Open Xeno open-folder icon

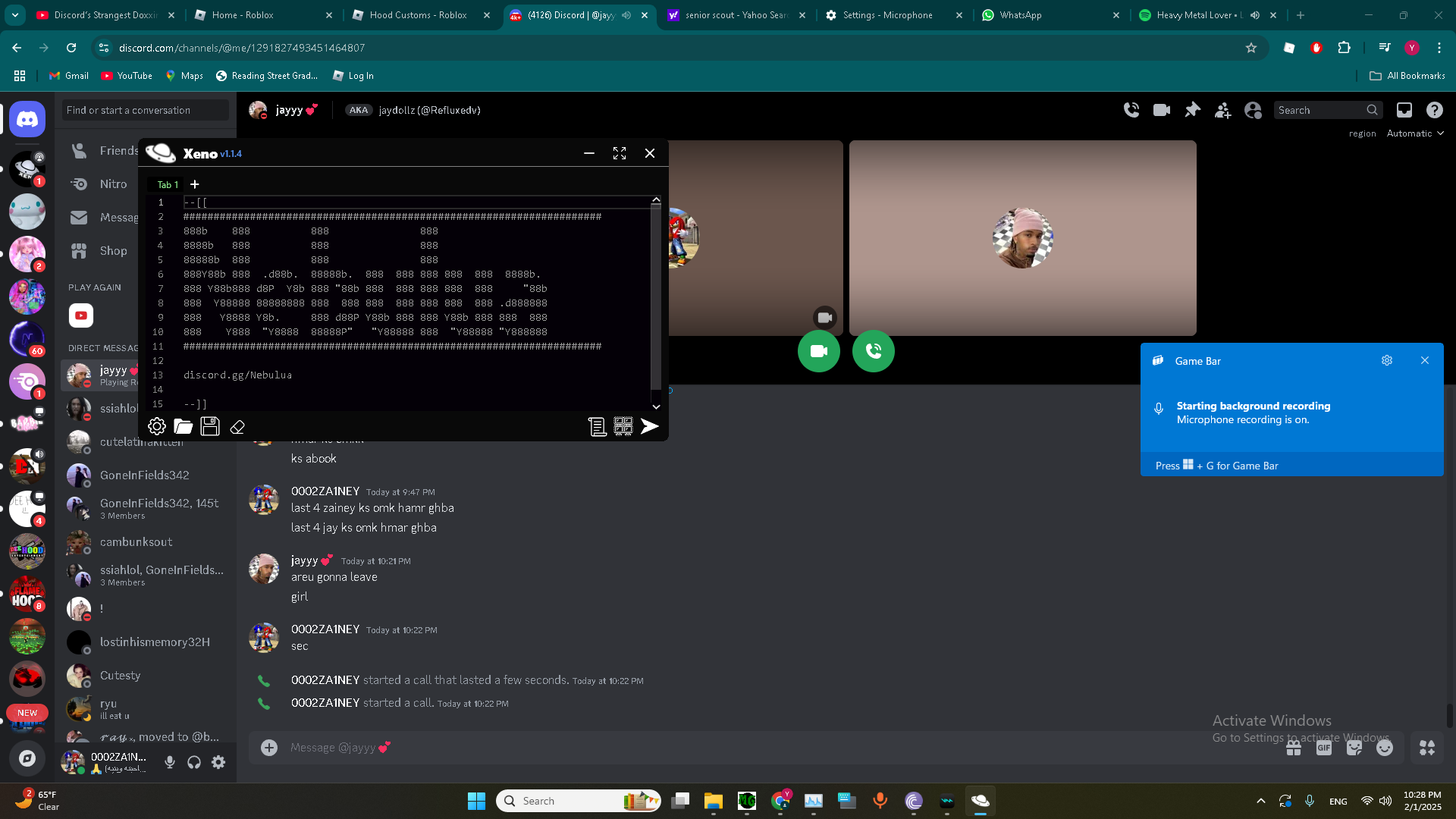[x=183, y=427]
